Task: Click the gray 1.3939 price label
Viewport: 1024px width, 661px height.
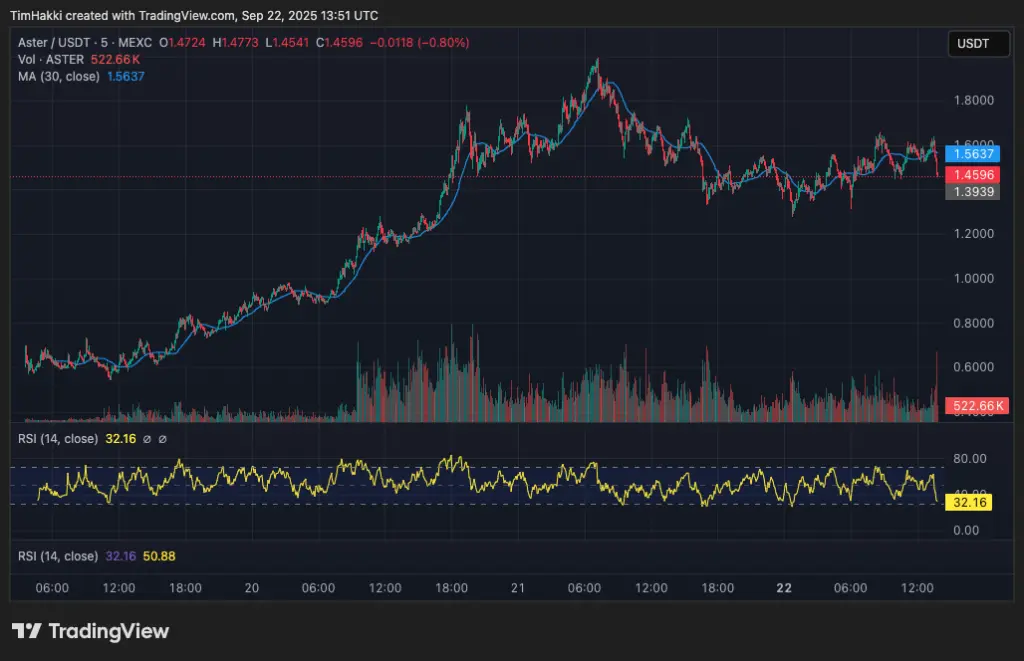Action: [973, 191]
